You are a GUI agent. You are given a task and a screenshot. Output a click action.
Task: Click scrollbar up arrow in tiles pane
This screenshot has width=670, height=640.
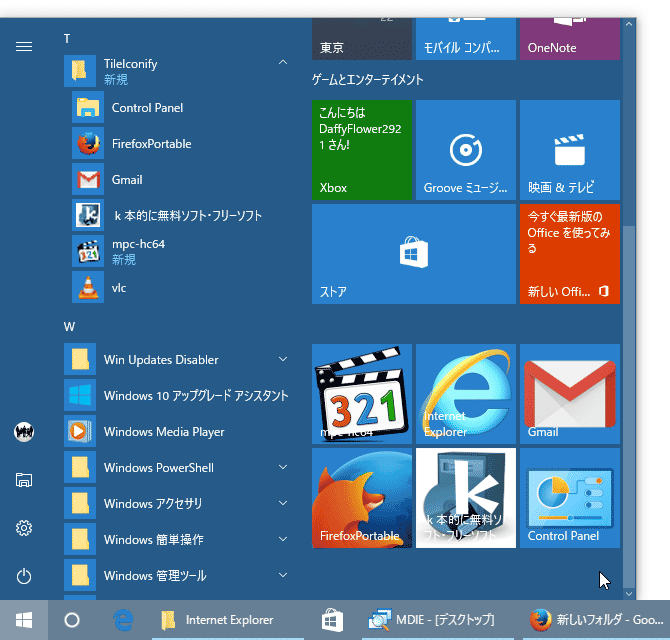tap(629, 24)
